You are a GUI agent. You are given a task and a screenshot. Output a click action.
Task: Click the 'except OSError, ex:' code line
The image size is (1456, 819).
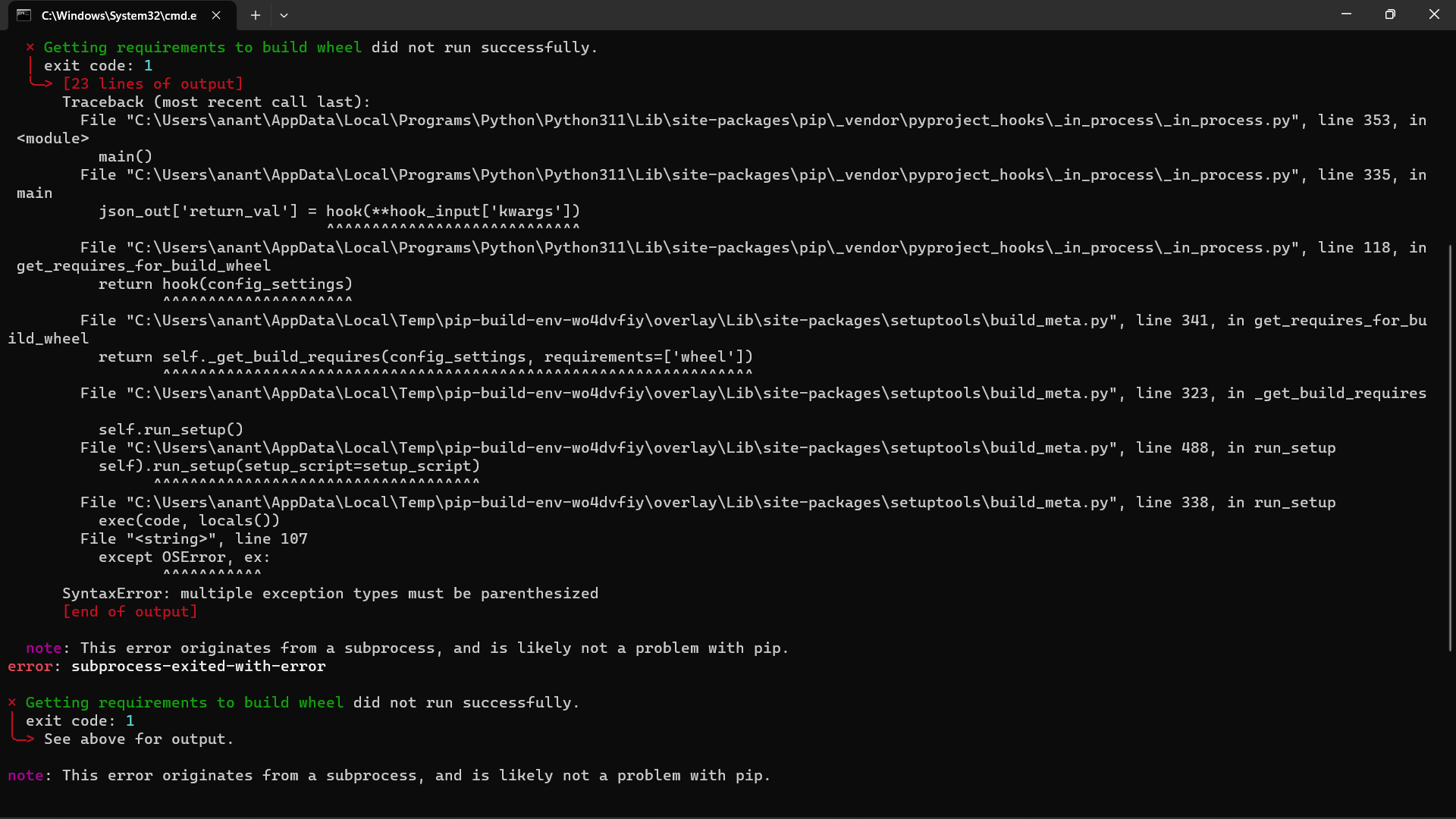[x=184, y=557]
